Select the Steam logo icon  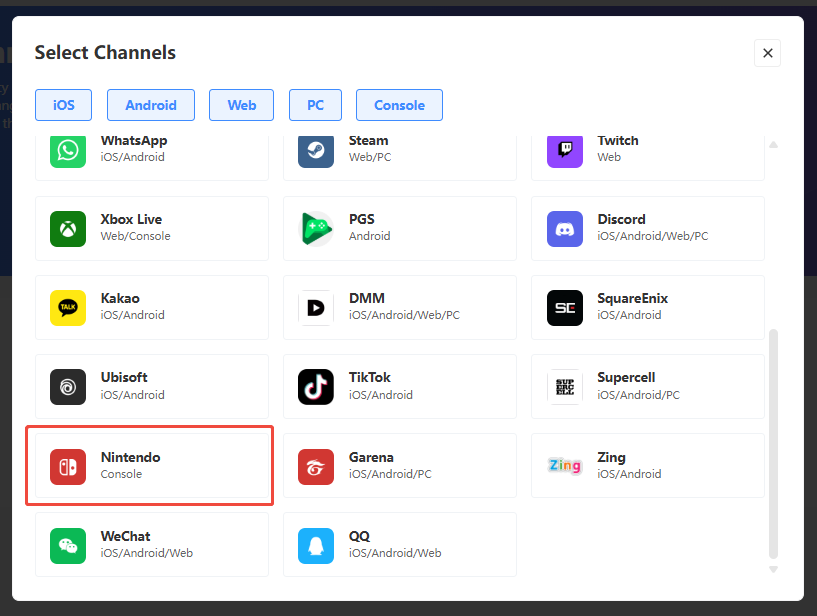[316, 150]
